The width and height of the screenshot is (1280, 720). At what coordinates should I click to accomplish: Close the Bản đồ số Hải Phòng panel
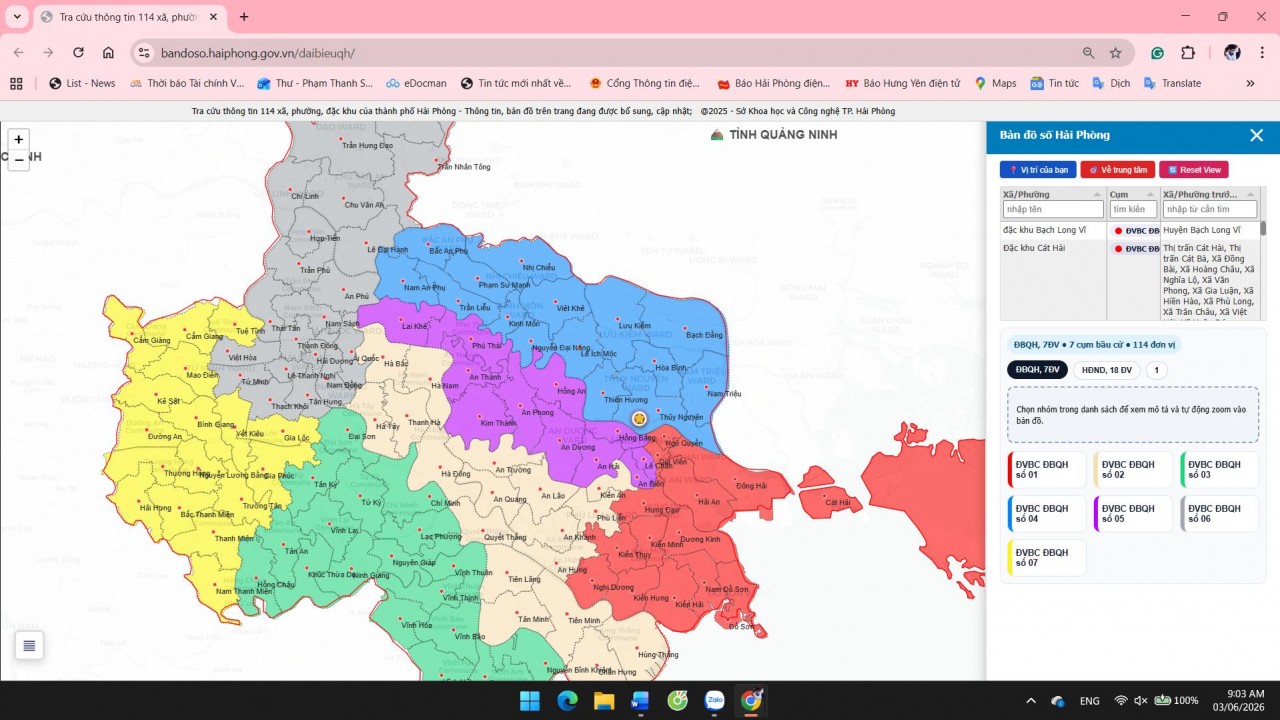pyautogui.click(x=1256, y=135)
